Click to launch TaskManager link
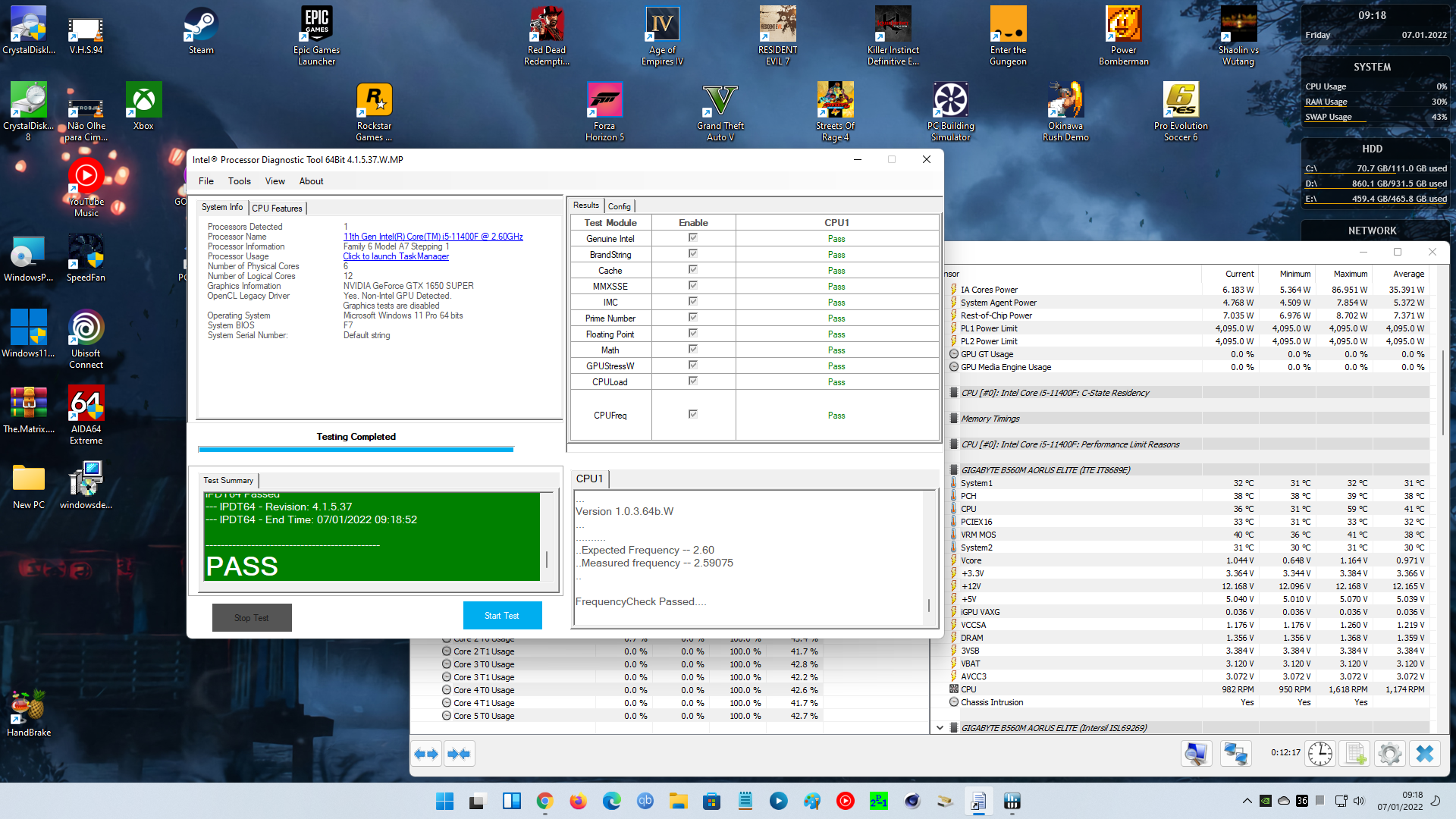Image resolution: width=1456 pixels, height=819 pixels. [396, 256]
